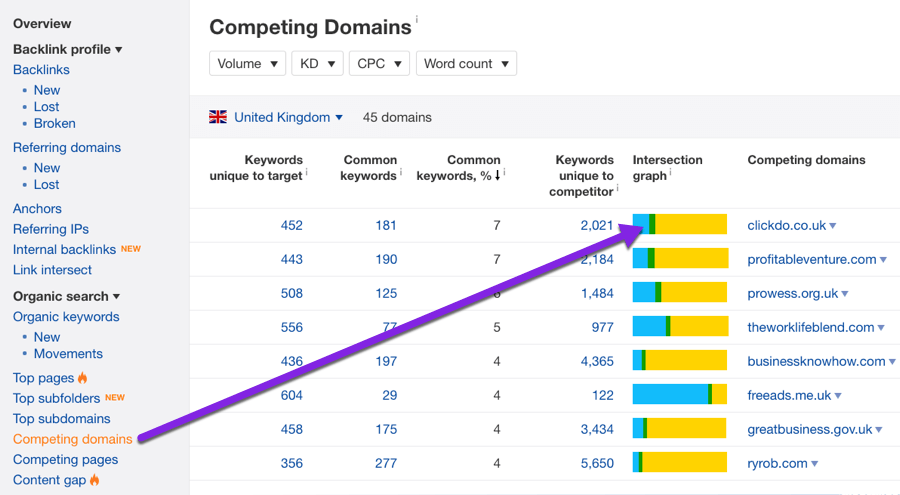Expand the Word count filter

click(466, 63)
